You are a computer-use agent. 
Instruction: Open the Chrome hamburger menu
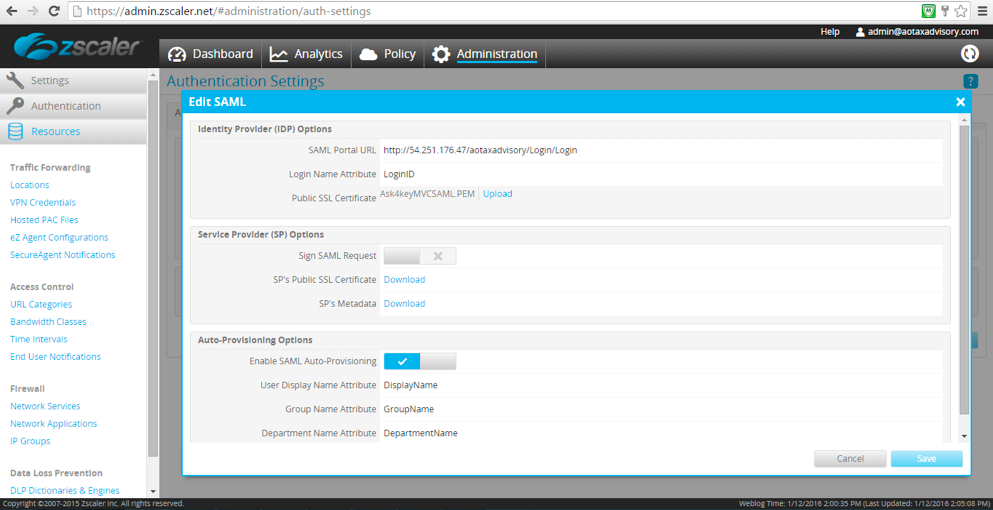point(982,11)
